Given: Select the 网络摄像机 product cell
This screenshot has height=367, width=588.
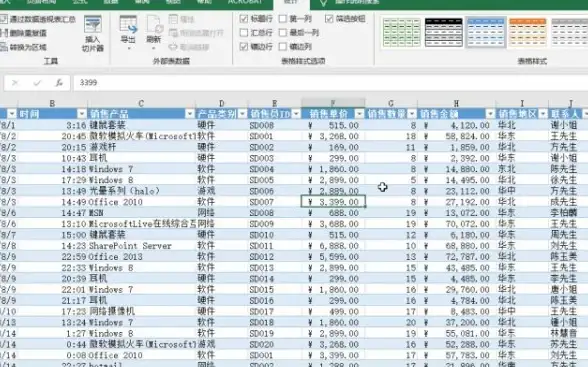Looking at the screenshot, I should (141, 312).
